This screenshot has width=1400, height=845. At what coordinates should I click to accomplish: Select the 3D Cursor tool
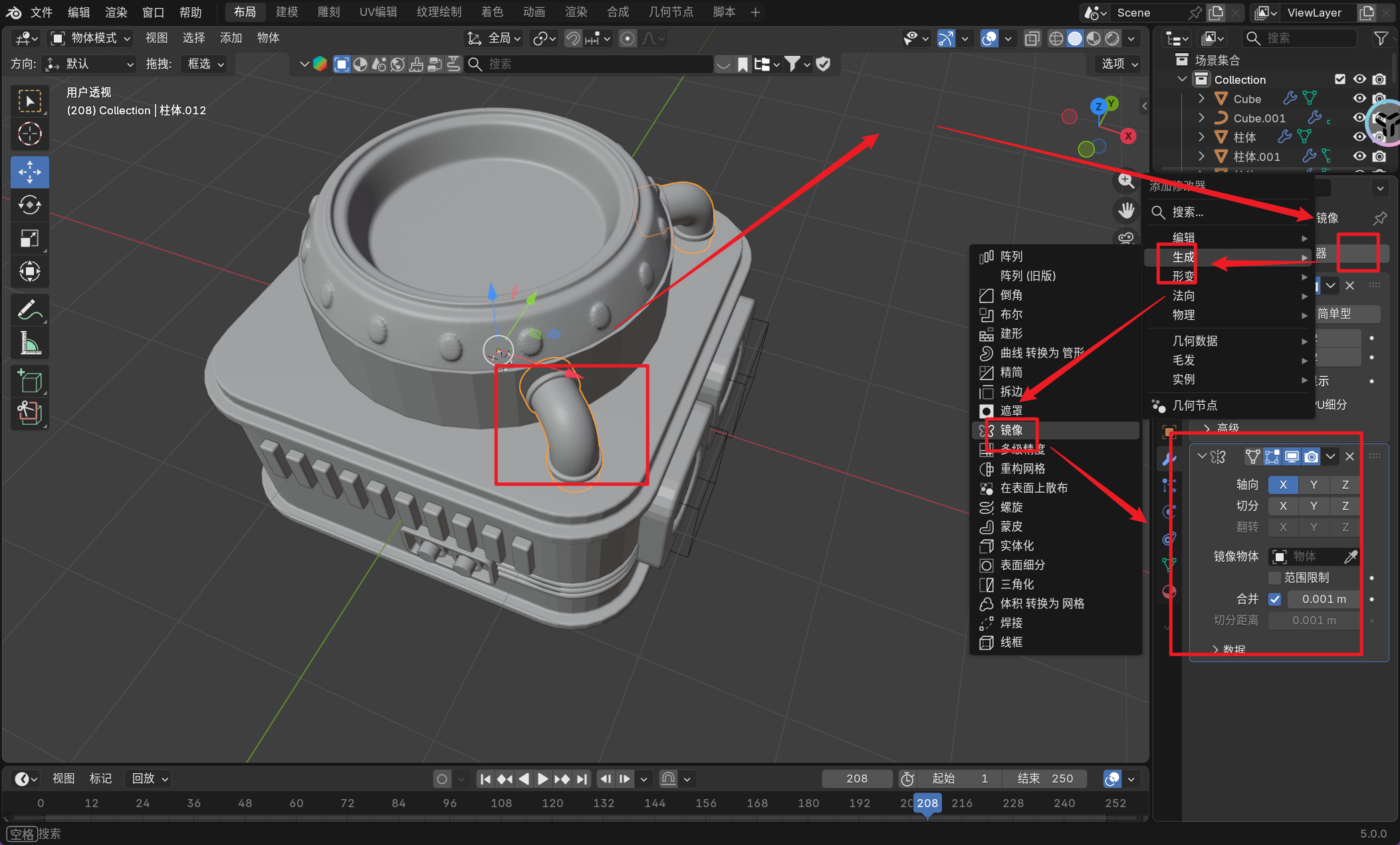tap(29, 134)
